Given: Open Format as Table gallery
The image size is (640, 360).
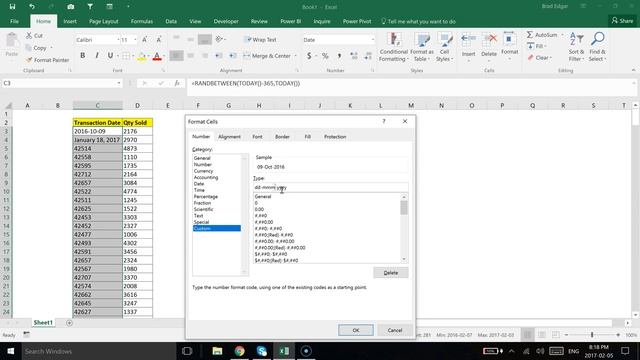Looking at the screenshot, I should [x=422, y=47].
